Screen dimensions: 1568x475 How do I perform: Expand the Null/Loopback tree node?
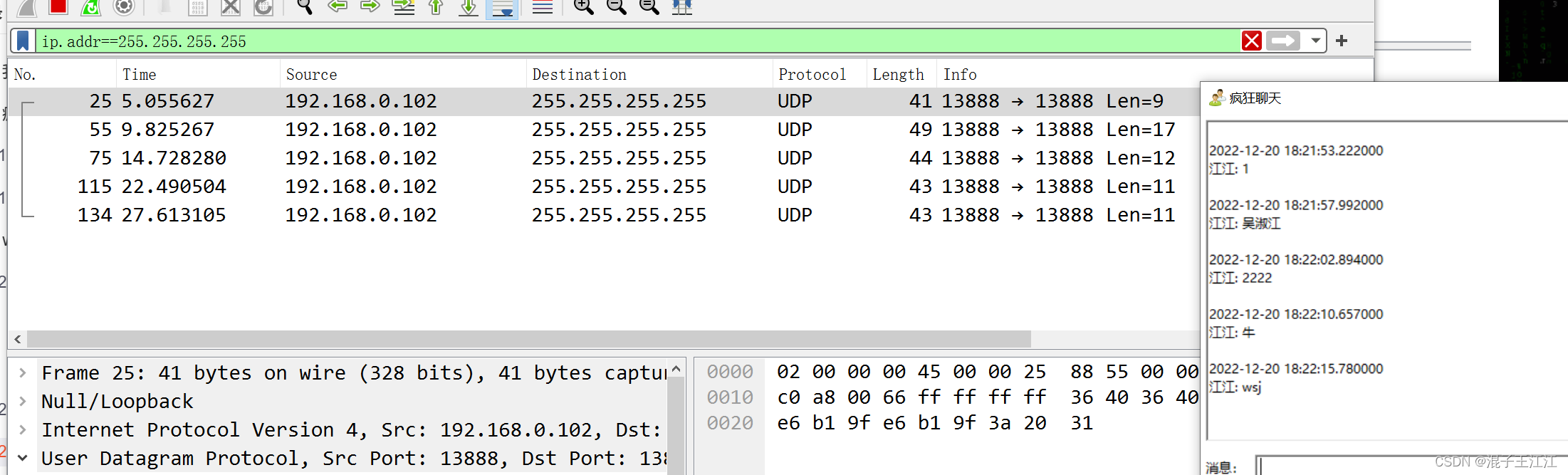click(23, 401)
